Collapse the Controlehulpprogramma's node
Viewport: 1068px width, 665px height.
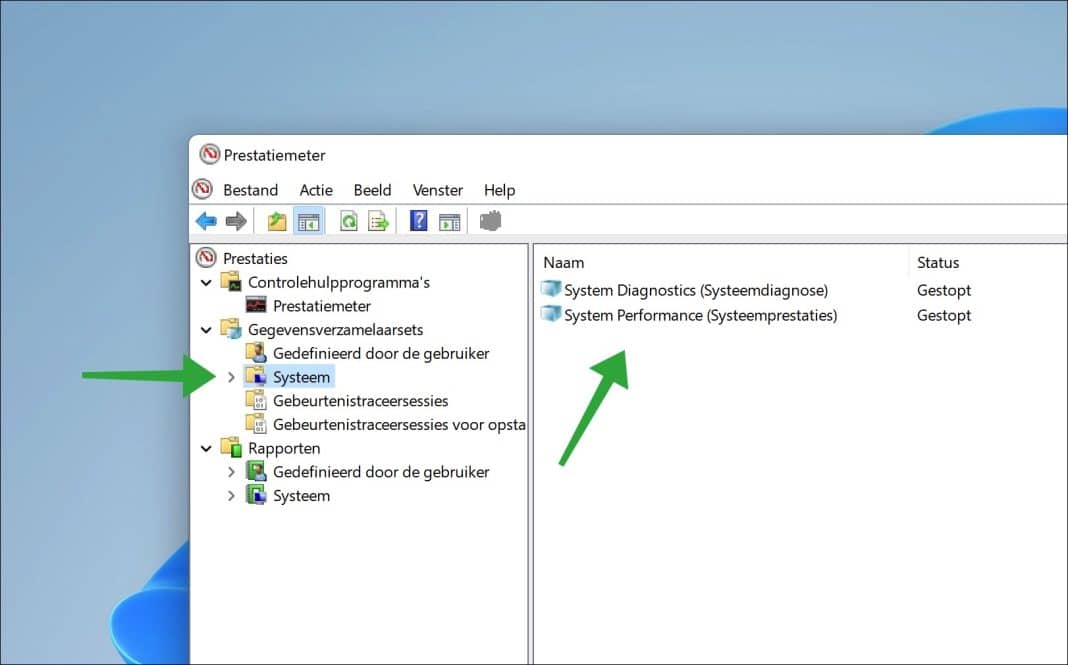coord(206,282)
